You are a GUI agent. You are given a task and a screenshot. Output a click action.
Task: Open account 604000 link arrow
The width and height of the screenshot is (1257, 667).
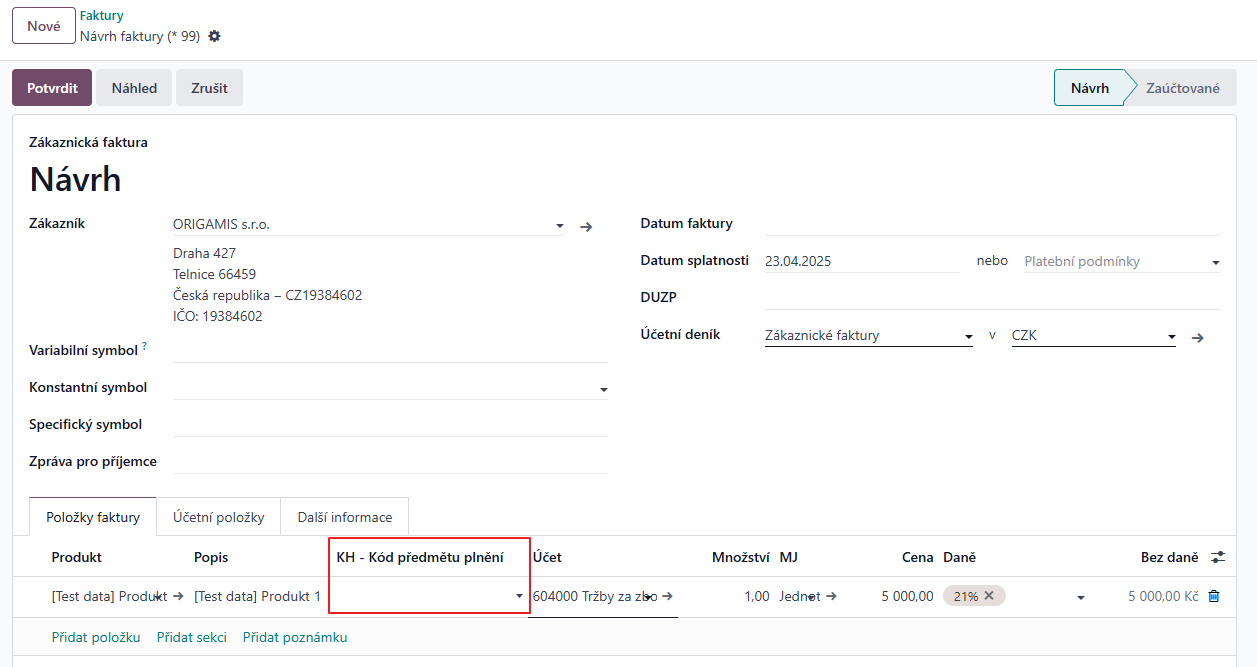coord(667,596)
